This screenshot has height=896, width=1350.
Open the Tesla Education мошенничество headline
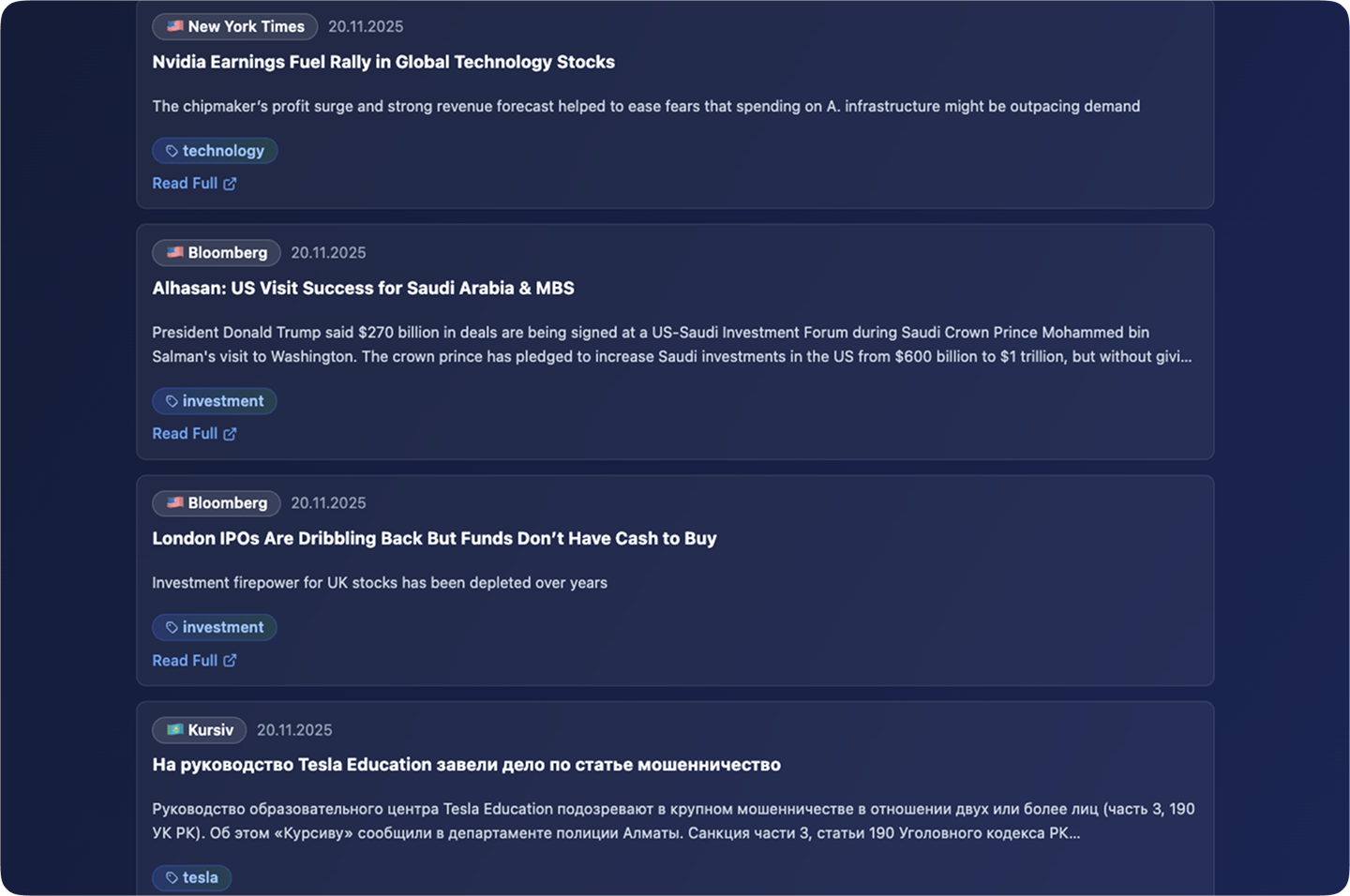466,765
